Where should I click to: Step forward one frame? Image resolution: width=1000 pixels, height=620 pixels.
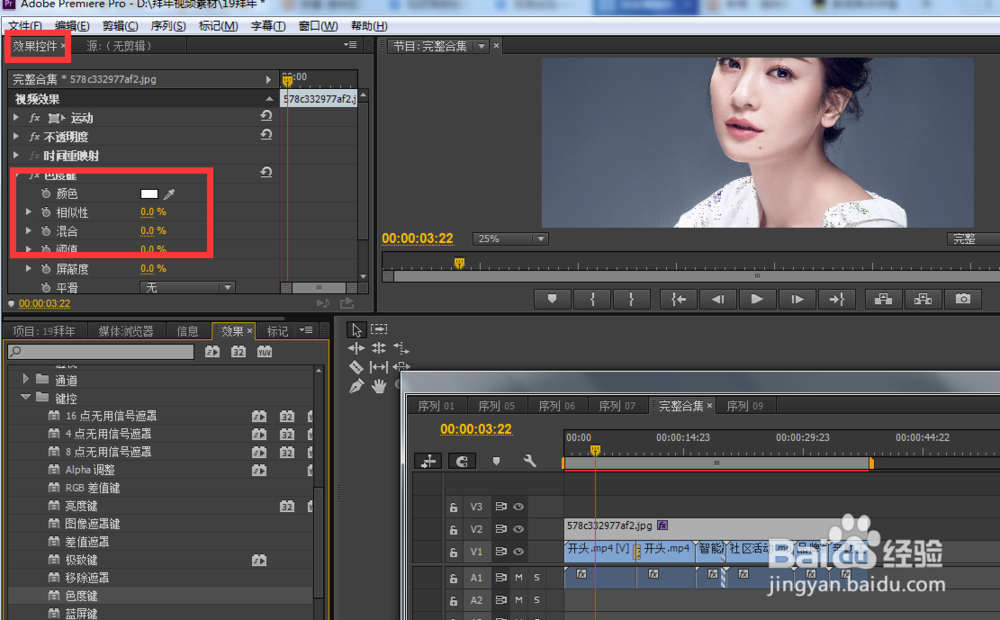pyautogui.click(x=797, y=299)
